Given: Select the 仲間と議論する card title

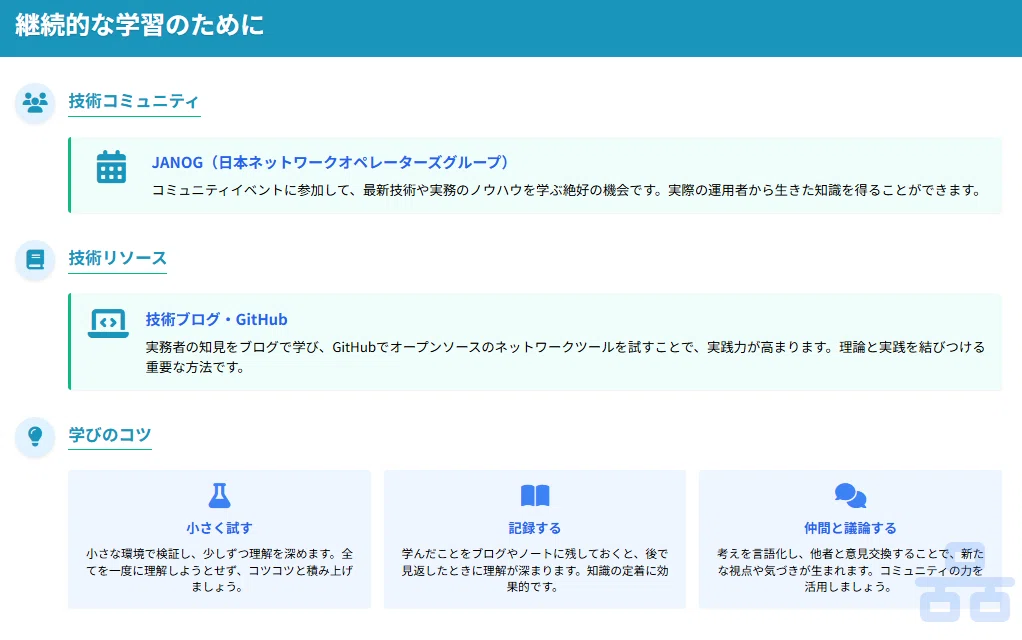Looking at the screenshot, I should point(851,528).
